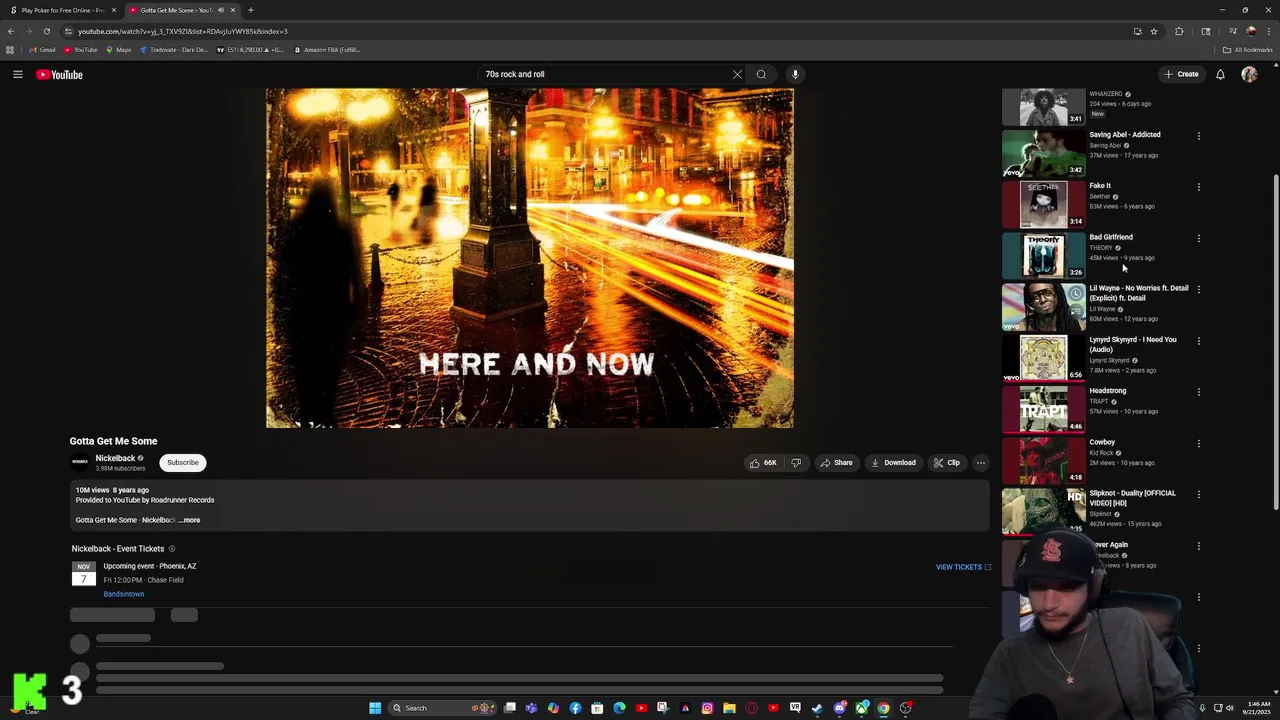Play the Seether Fake It thumbnail
Viewport: 1280px width, 720px height.
pyautogui.click(x=1043, y=203)
